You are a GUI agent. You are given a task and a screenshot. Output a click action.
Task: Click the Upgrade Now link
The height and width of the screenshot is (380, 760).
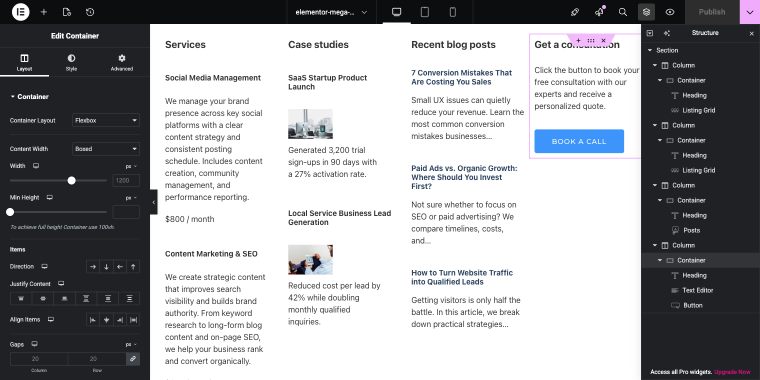(732, 372)
